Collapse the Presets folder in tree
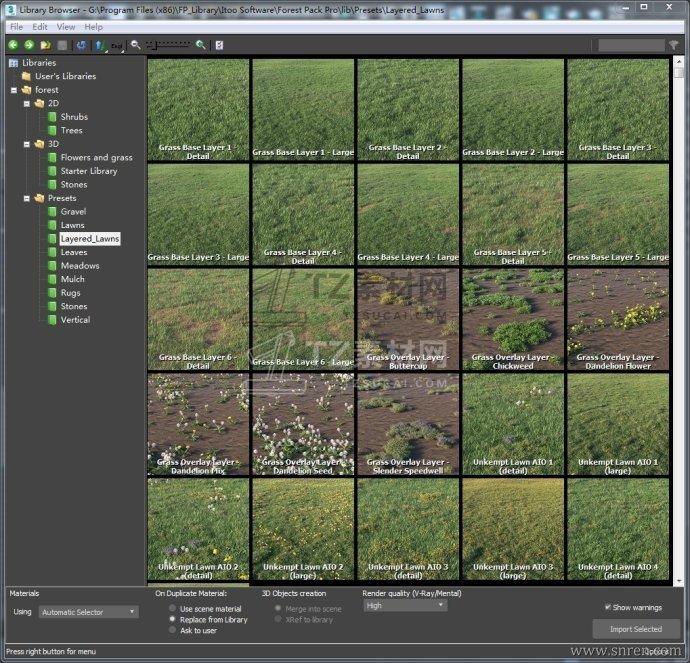 [25, 198]
